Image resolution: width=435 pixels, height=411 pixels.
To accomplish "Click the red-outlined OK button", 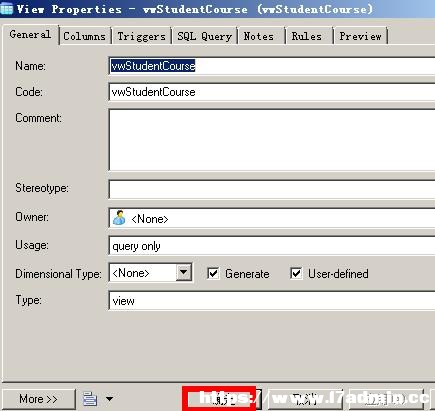I will tap(219, 399).
